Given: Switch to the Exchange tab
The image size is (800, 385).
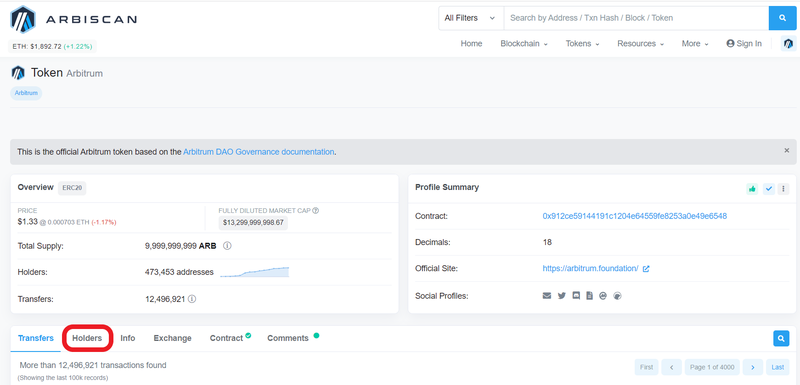Looking at the screenshot, I should pyautogui.click(x=172, y=338).
